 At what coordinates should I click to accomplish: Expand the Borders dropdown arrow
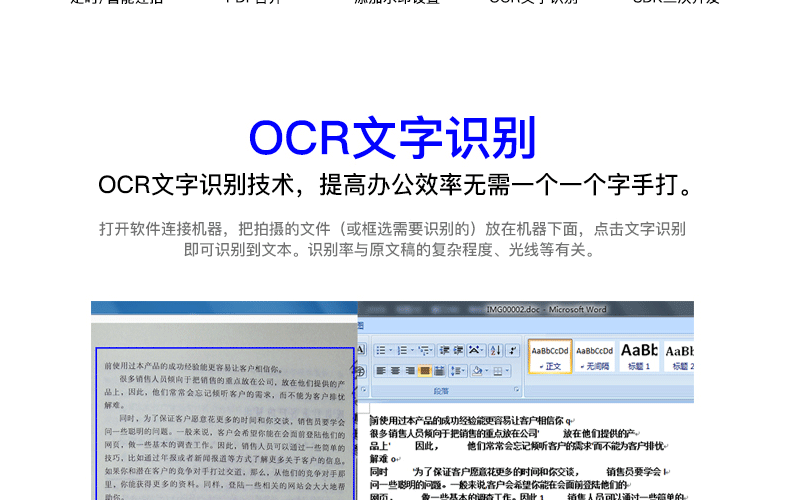coord(507,371)
